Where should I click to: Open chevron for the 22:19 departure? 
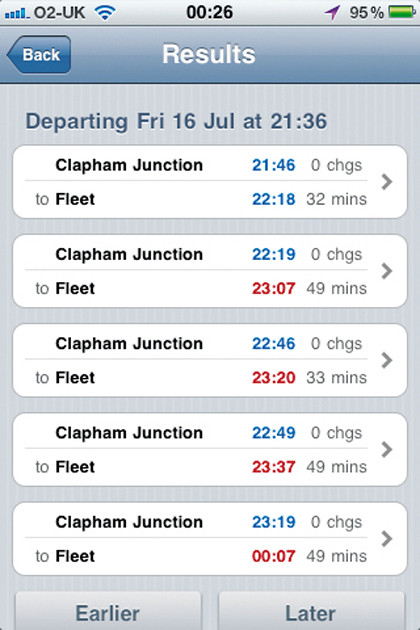click(387, 271)
